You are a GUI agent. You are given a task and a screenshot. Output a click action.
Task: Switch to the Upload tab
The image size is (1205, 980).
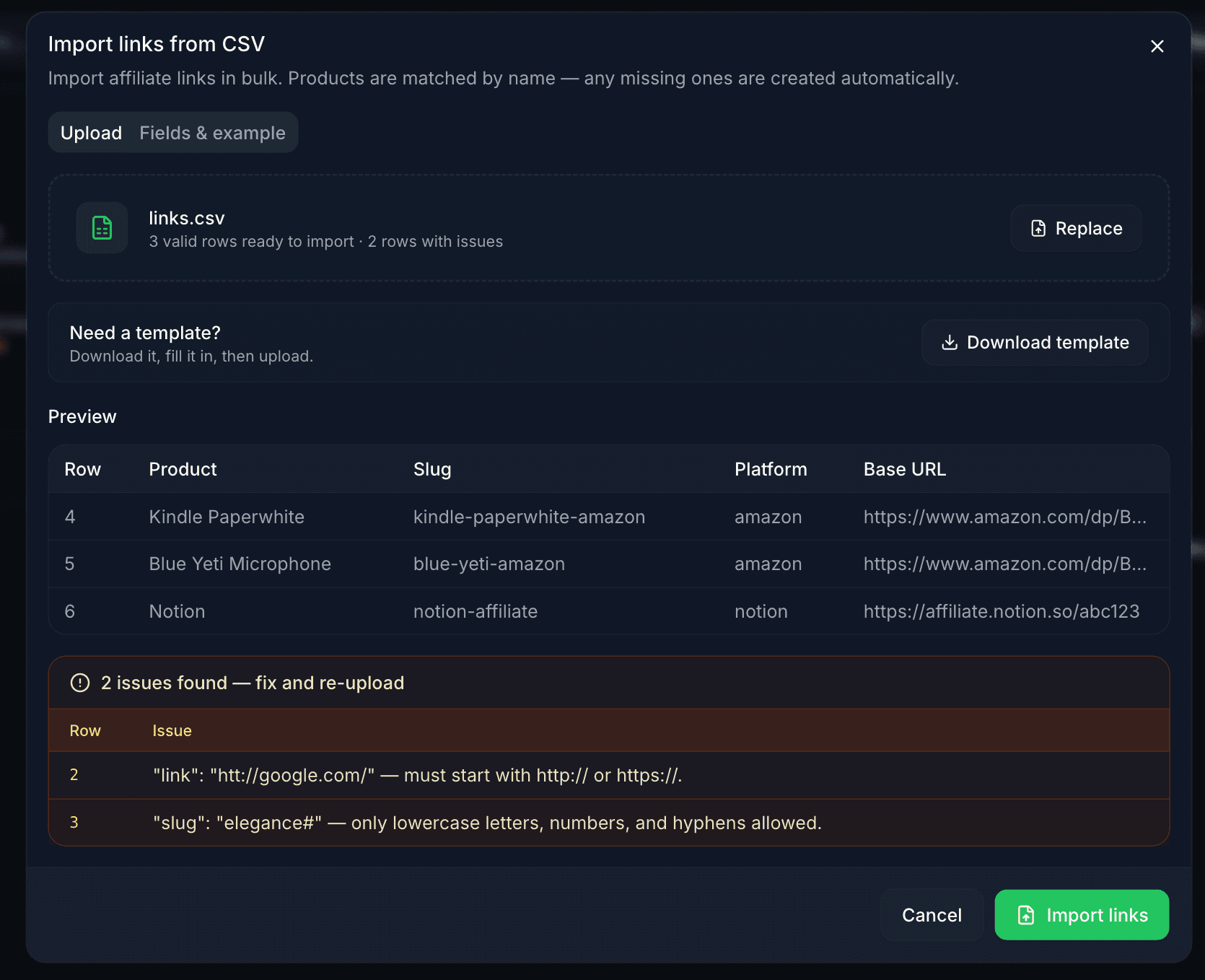pos(91,133)
